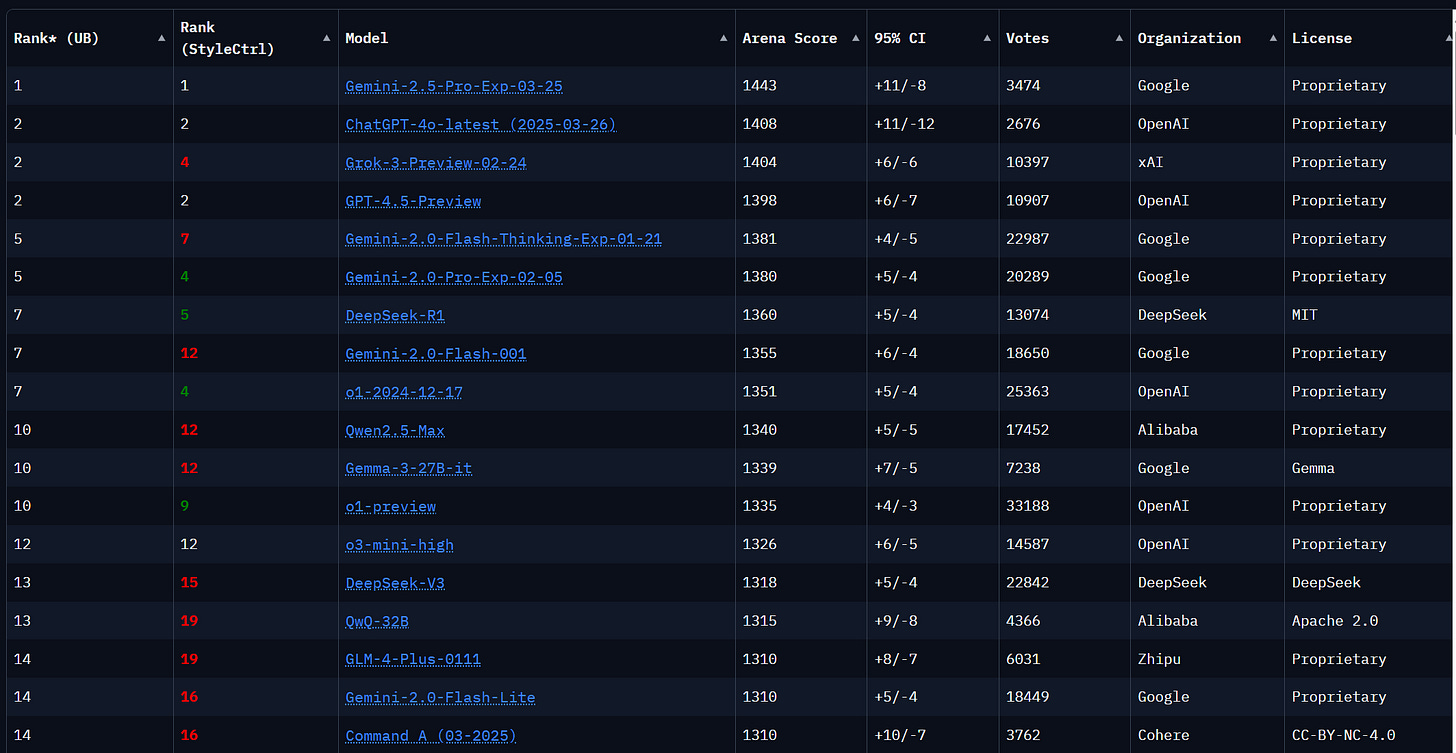Select the Arena Score 1404 cell
Viewport: 1456px width, 753px height.
point(759,162)
